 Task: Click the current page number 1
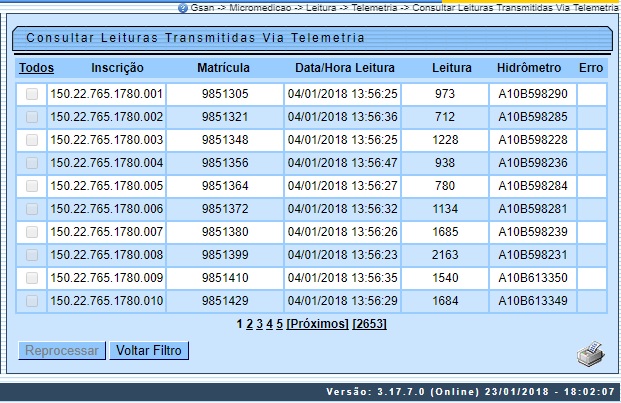[239, 324]
